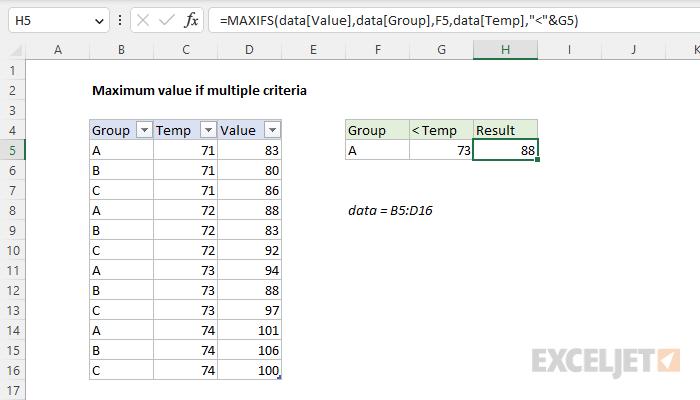Select row 1 header
The image size is (700, 400).
12,71
